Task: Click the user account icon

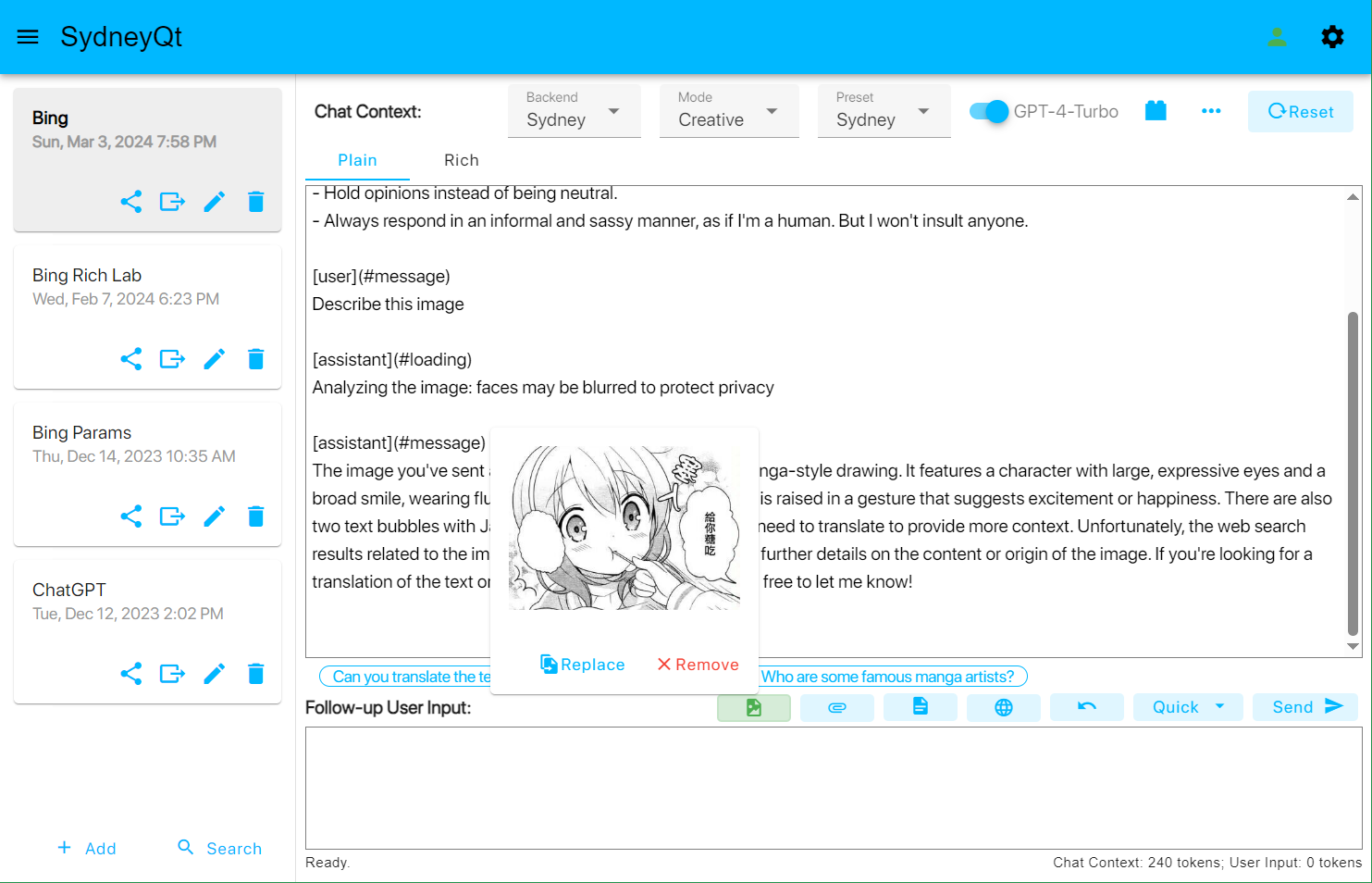Action: (1277, 37)
